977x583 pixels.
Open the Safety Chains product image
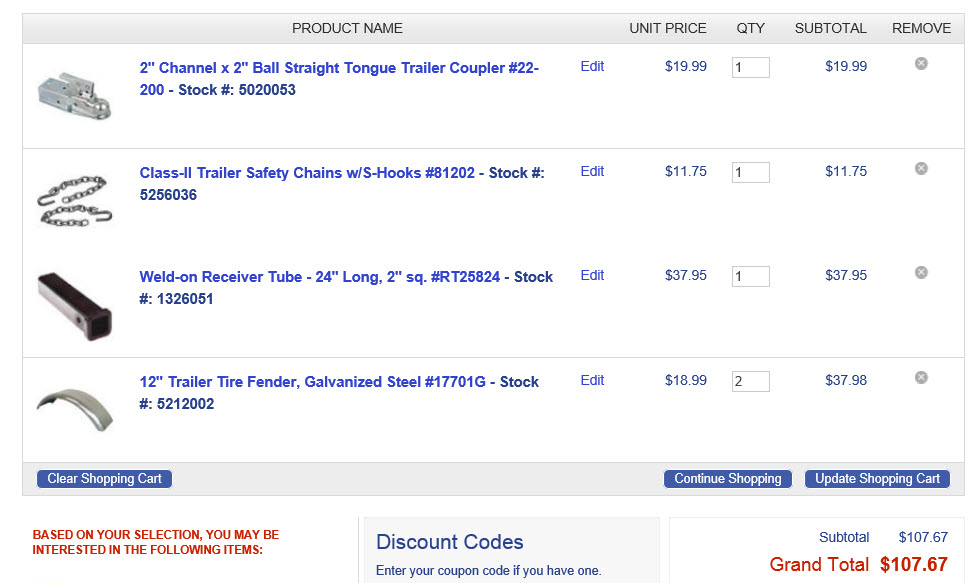coord(75,200)
